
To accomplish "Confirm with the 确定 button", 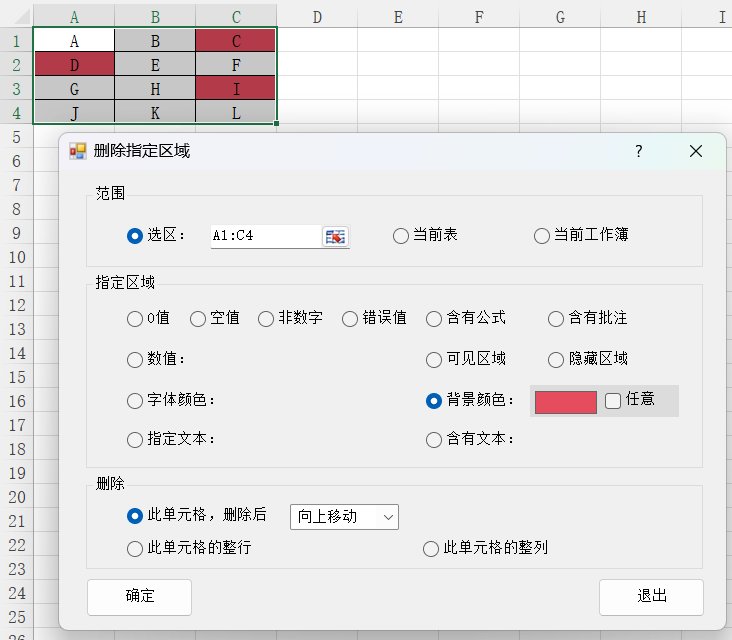I will tap(139, 597).
